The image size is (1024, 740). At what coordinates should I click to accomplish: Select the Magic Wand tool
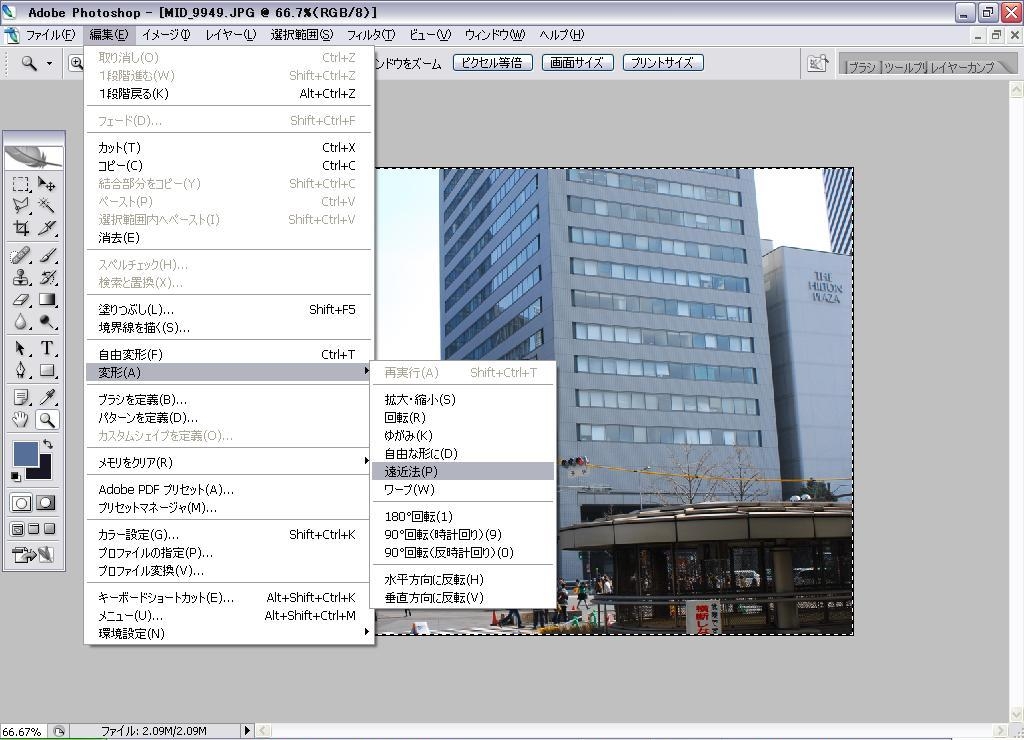coord(46,206)
